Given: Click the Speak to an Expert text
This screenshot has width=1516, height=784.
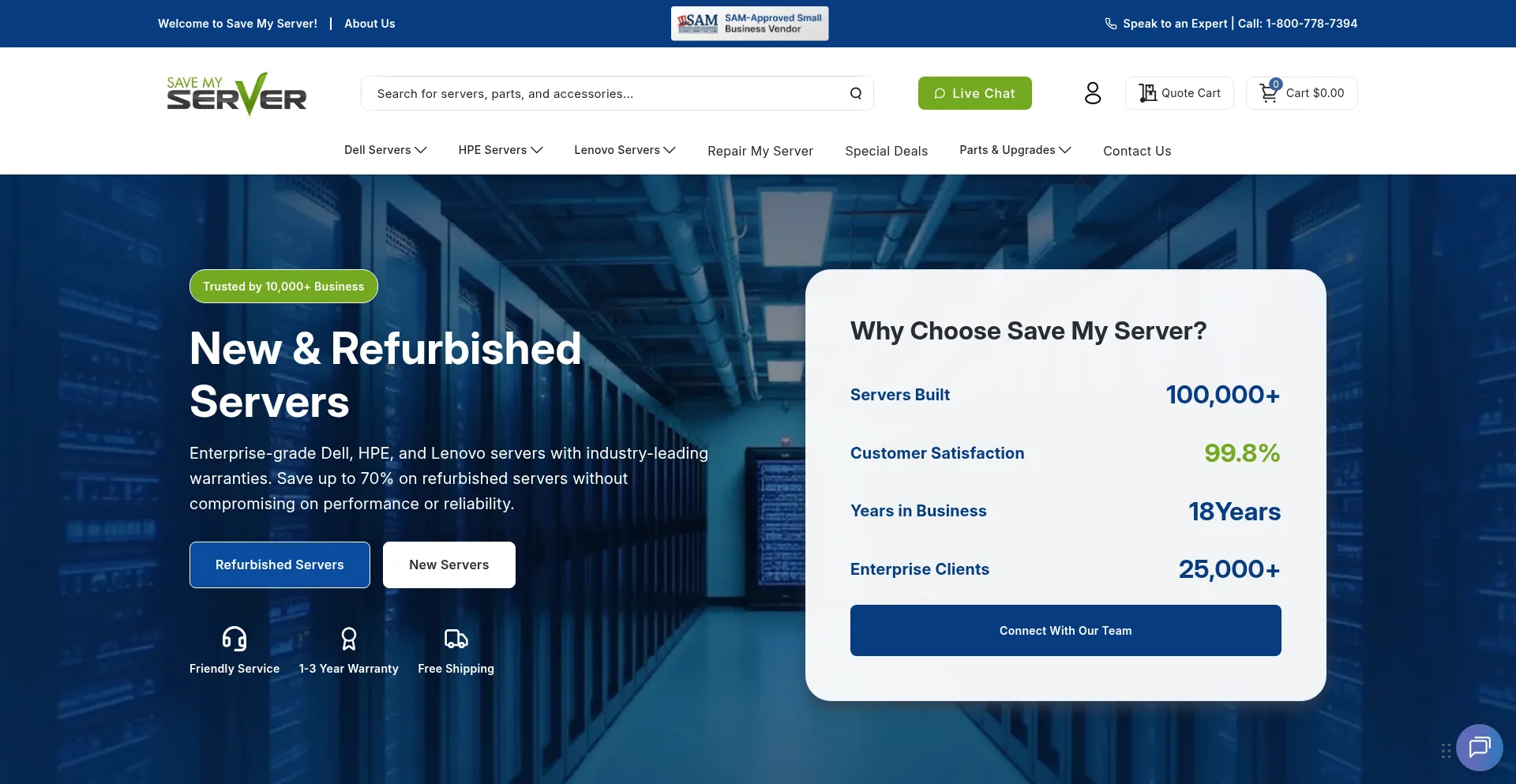Looking at the screenshot, I should (x=1175, y=24).
